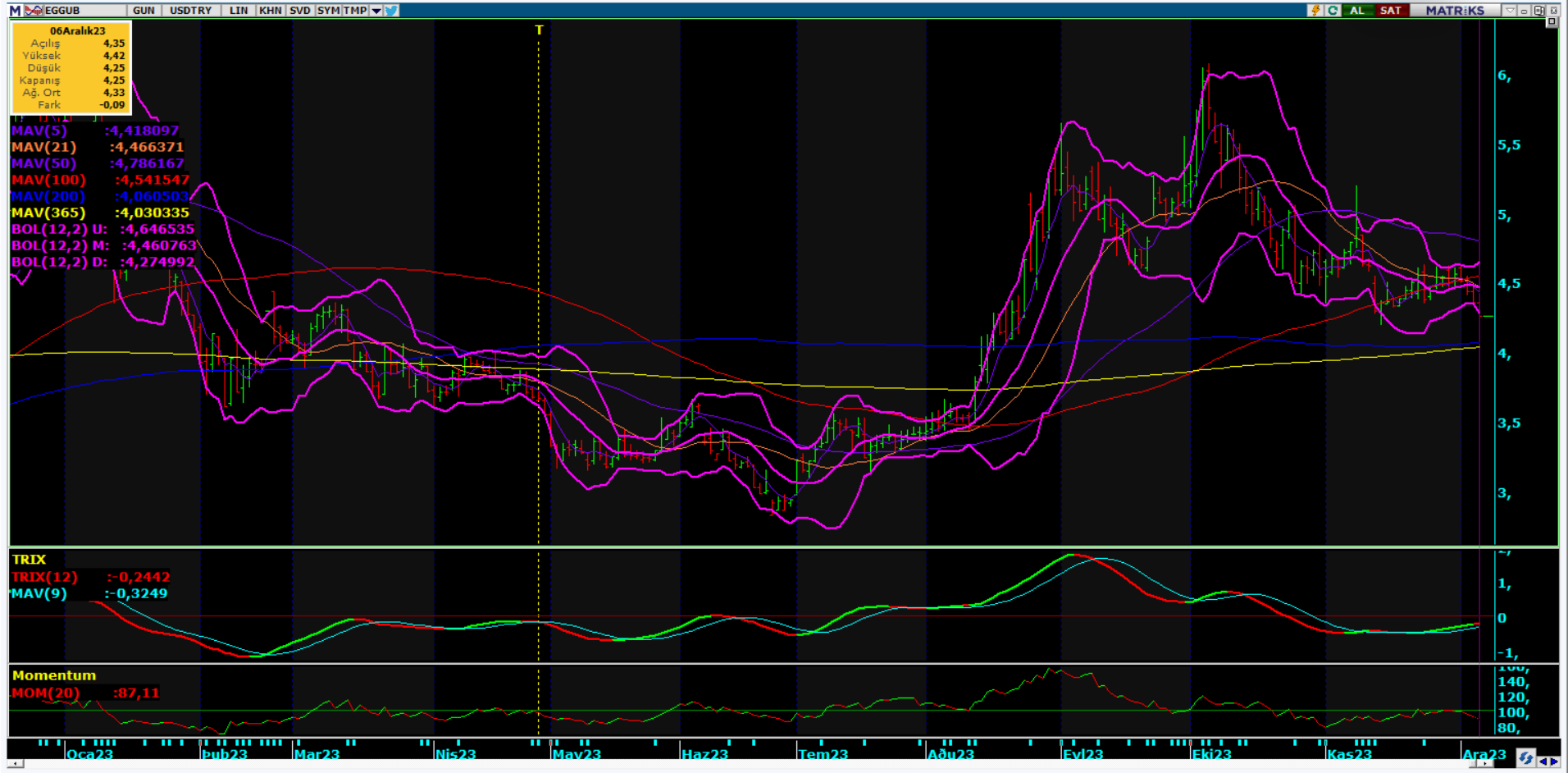Select the MAV(100) indicator label
This screenshot has height=773, width=1568.
48,180
